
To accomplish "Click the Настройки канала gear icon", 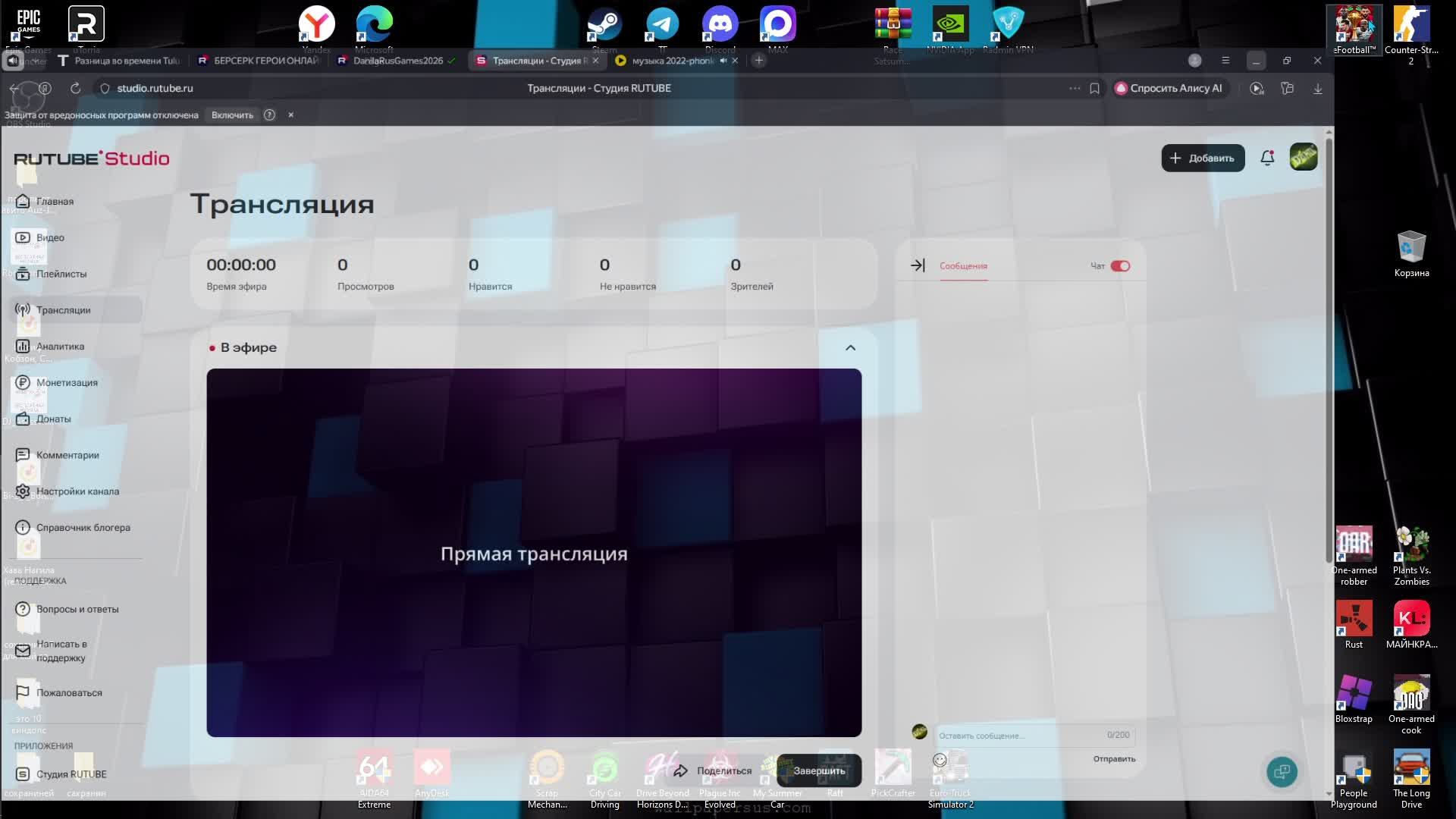I will 23,491.
